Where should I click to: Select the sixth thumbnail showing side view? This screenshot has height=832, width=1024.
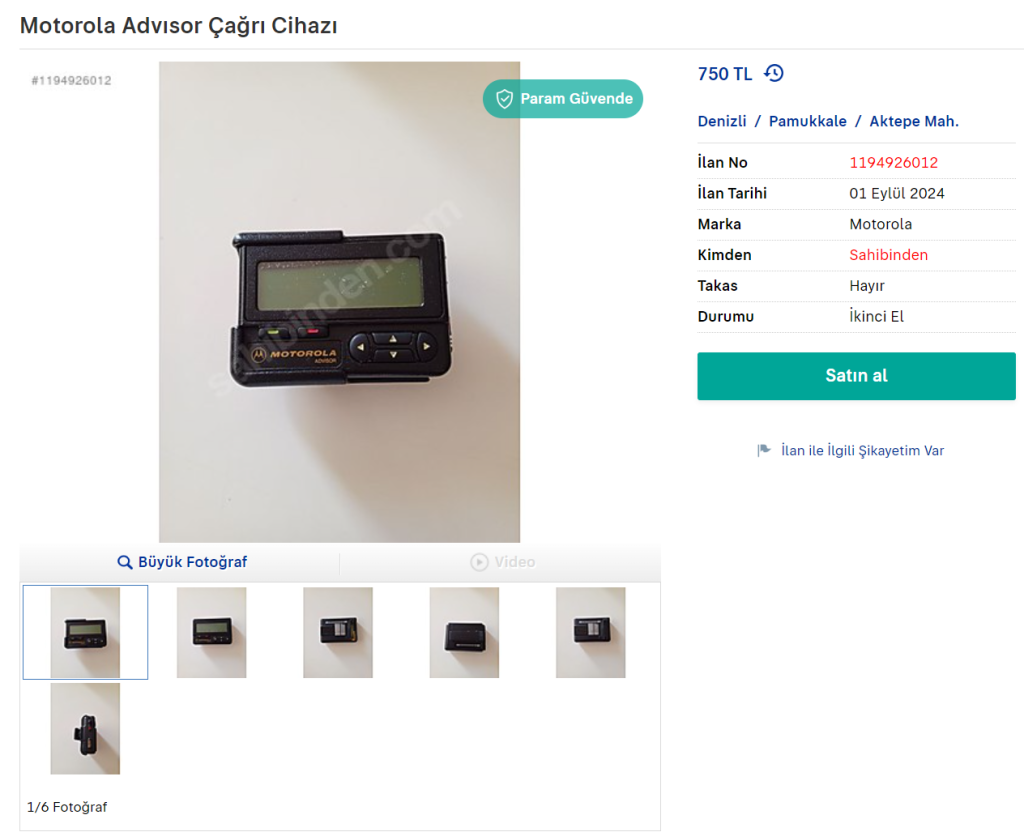(x=86, y=729)
